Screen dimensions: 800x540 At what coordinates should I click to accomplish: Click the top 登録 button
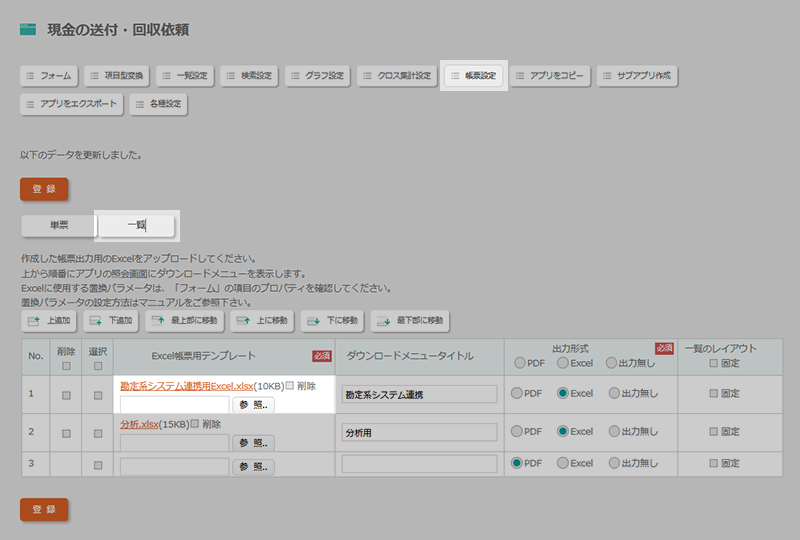44,189
